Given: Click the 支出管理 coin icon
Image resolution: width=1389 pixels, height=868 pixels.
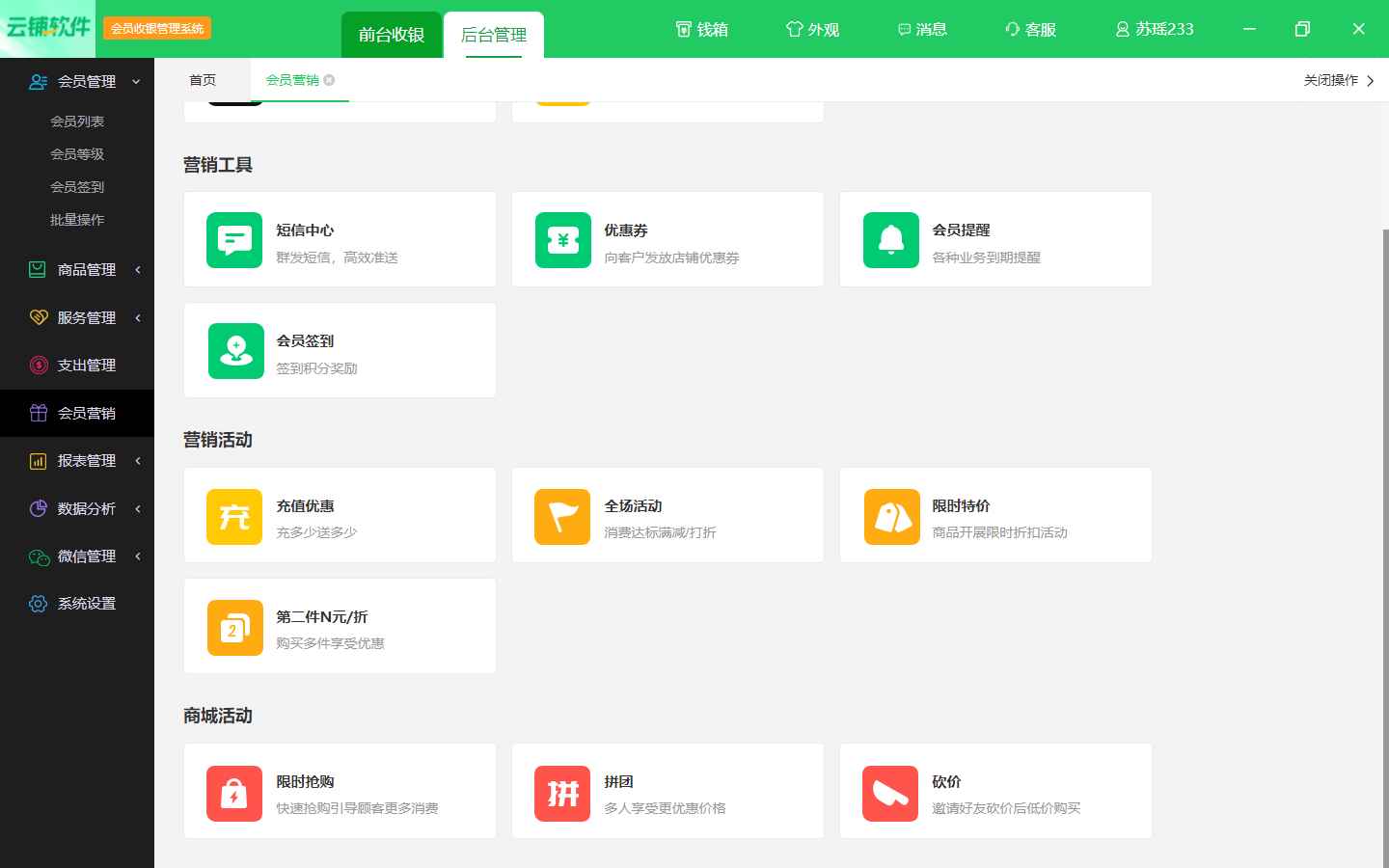Looking at the screenshot, I should tap(38, 366).
